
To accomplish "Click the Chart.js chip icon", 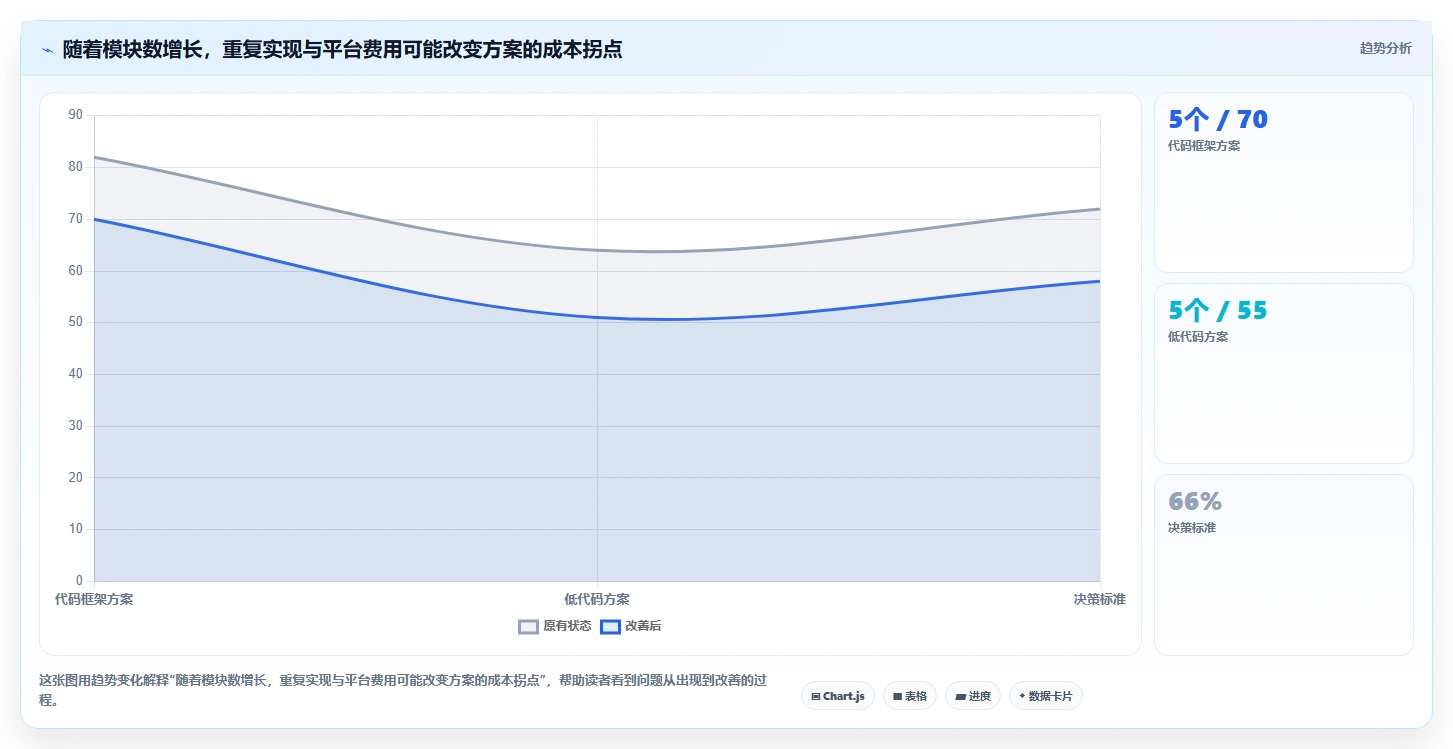I will tap(816, 696).
